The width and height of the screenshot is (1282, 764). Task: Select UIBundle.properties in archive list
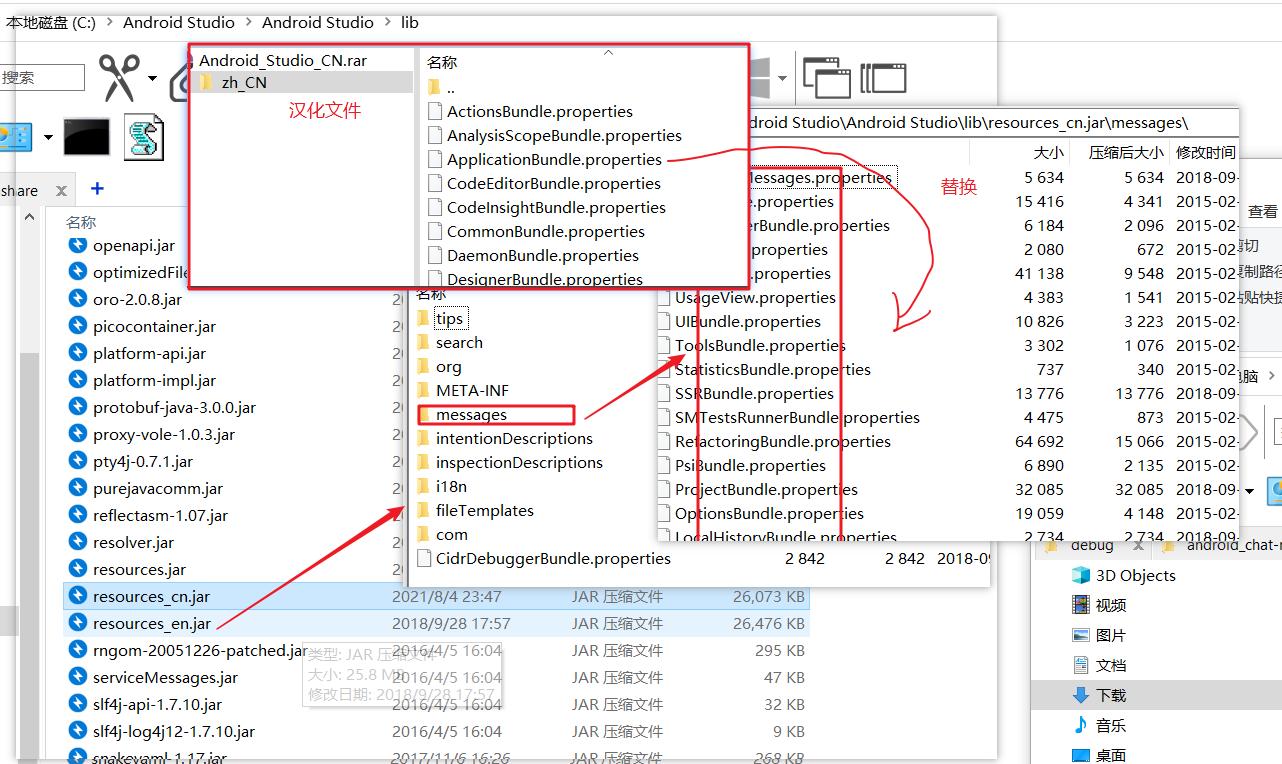740,321
